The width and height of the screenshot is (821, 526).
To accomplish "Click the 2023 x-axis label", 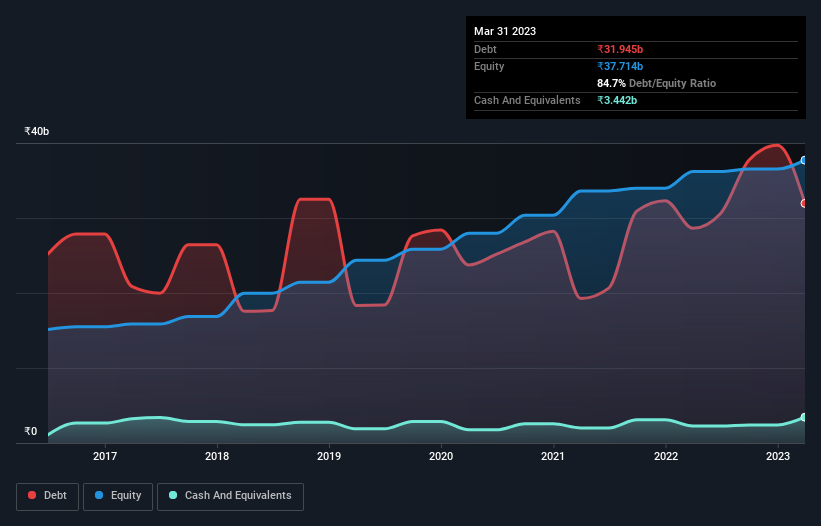I will [x=778, y=456].
